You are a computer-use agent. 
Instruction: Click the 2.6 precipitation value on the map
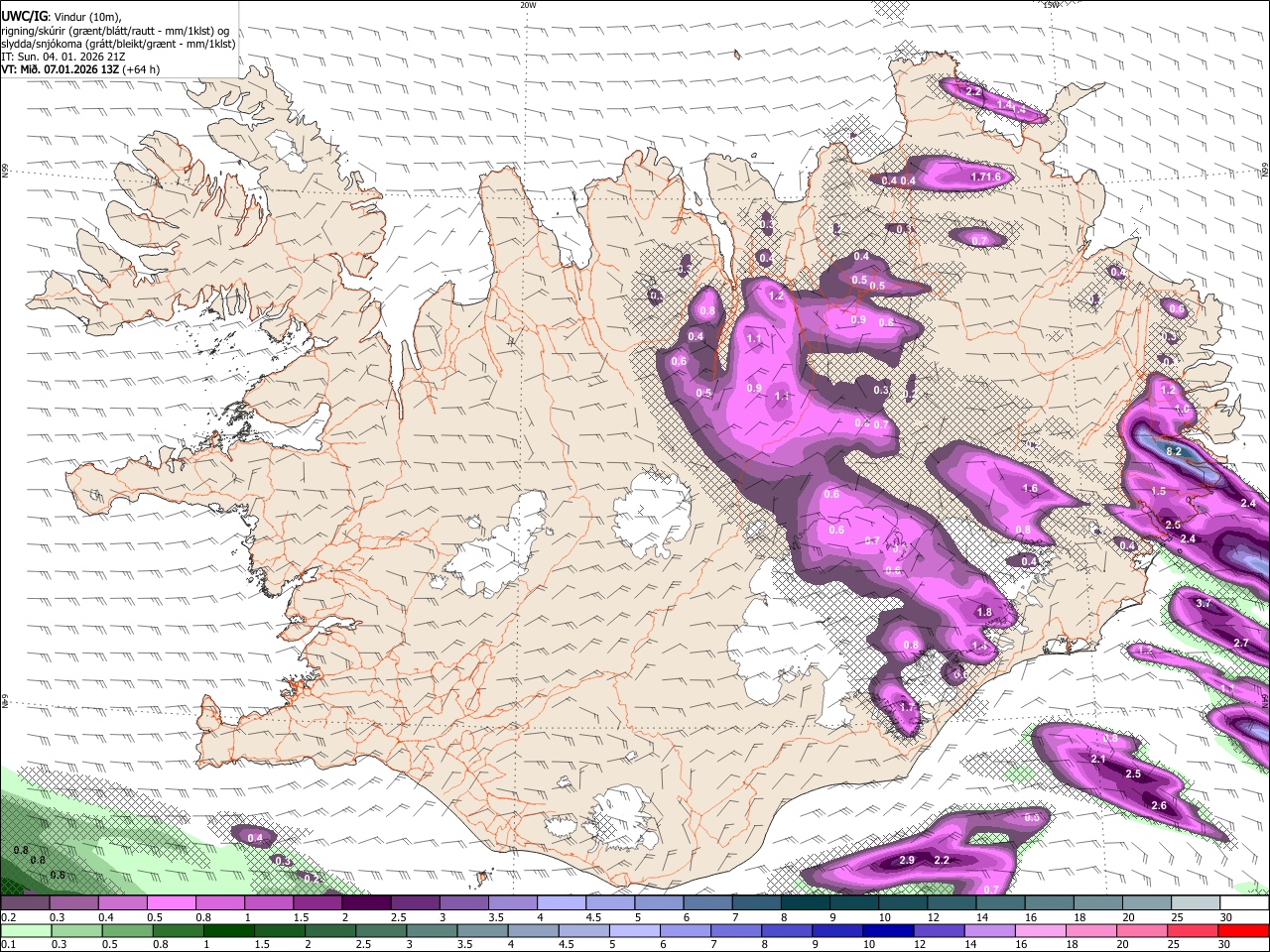[1159, 805]
